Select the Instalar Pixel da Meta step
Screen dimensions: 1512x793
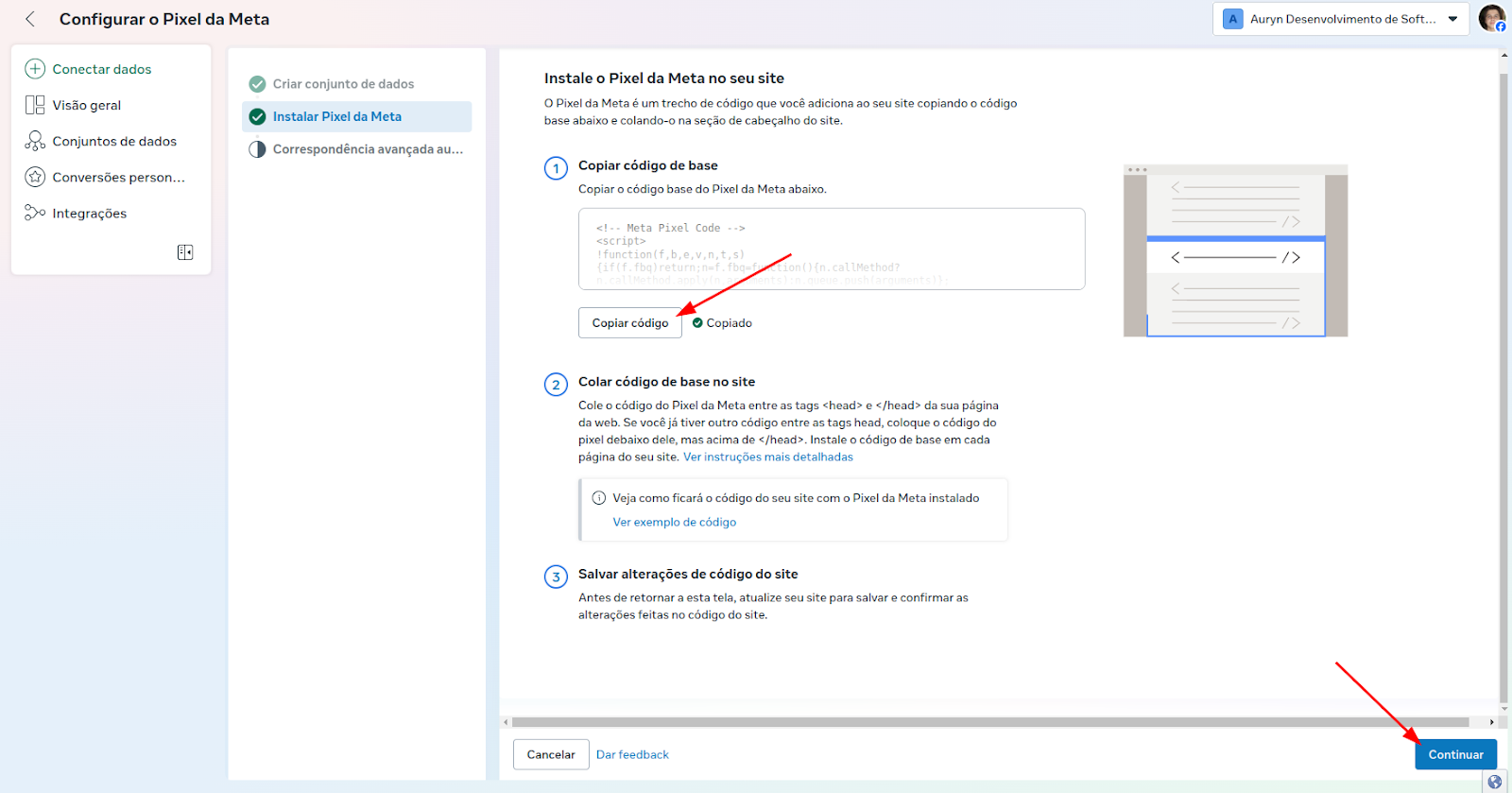point(356,116)
